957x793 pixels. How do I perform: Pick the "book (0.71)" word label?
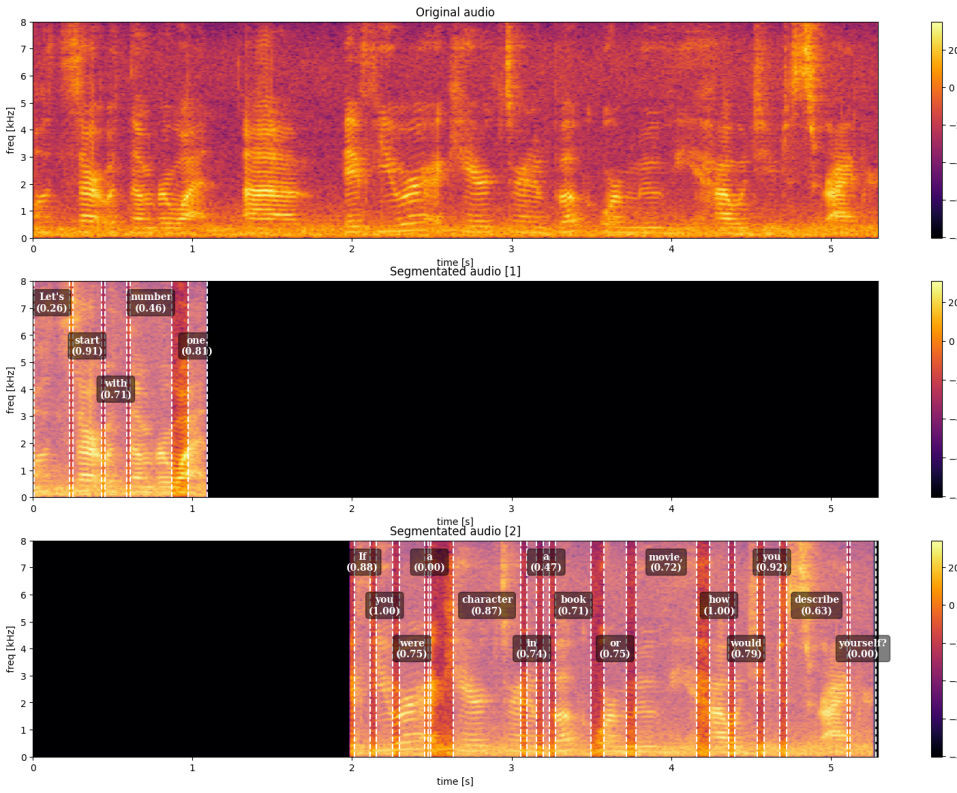pyautogui.click(x=573, y=605)
